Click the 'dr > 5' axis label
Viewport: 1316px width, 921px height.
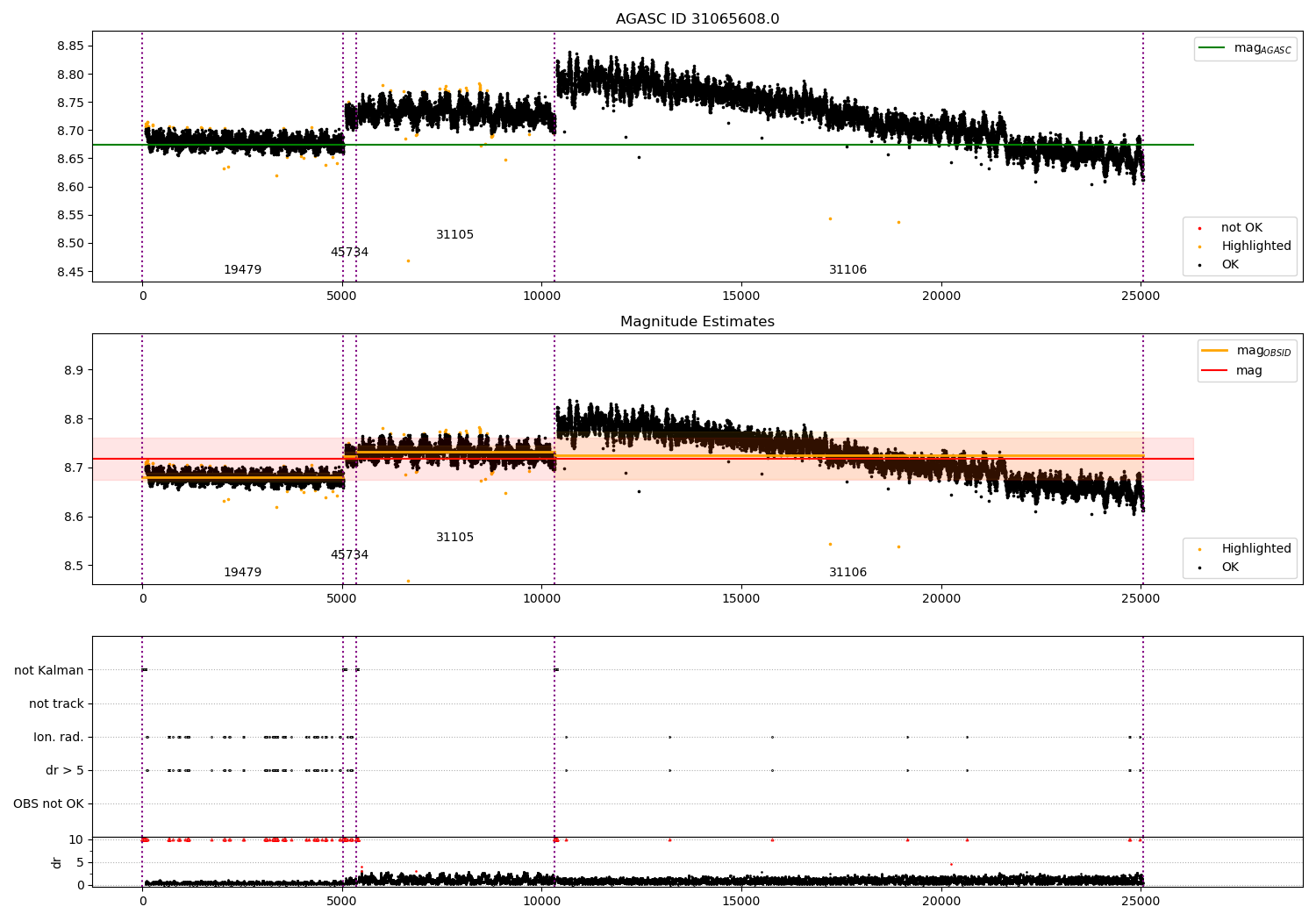pos(65,770)
